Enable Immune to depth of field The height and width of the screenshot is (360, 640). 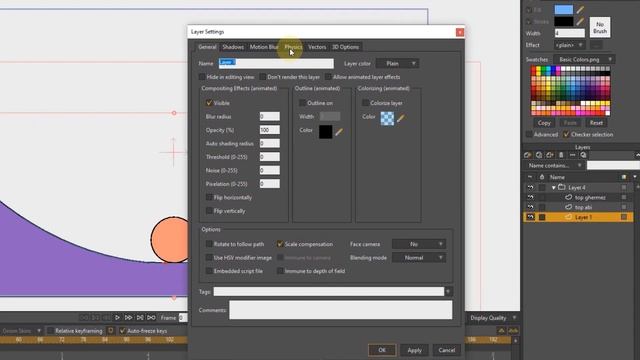[x=280, y=271]
